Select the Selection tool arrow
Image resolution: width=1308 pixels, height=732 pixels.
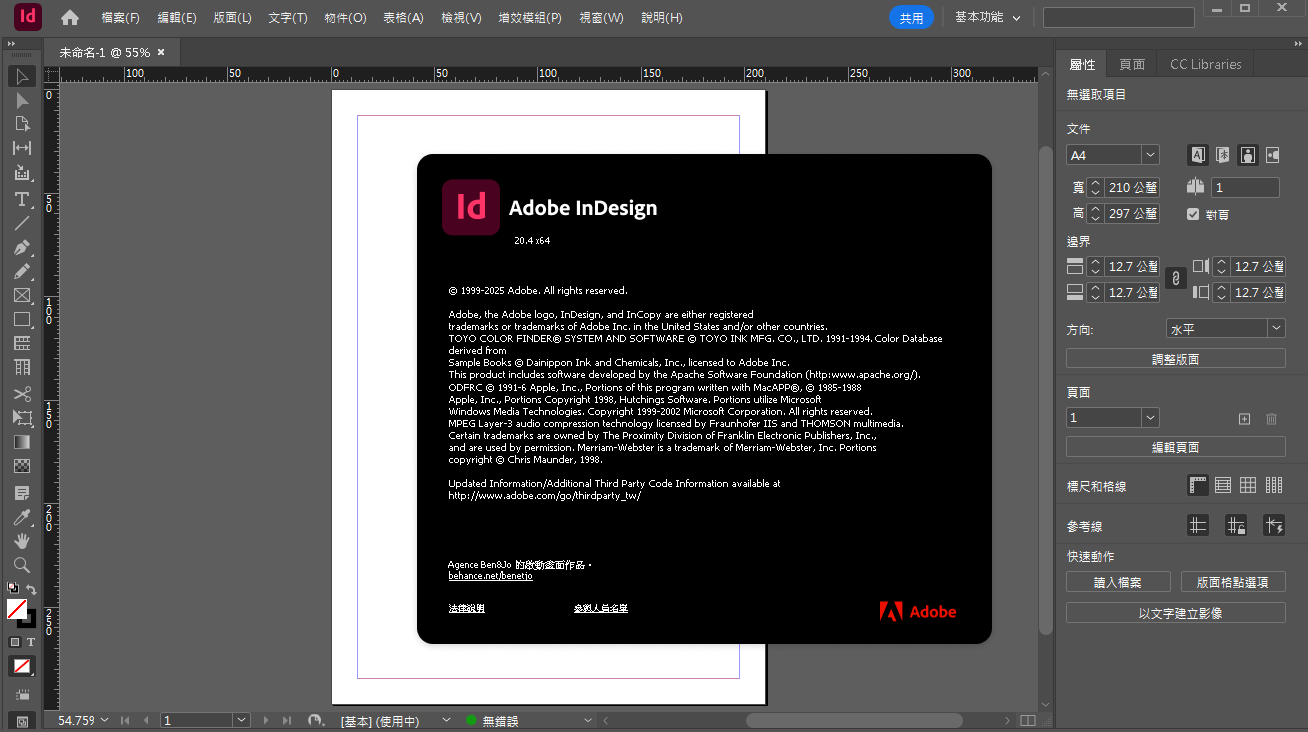(x=22, y=76)
